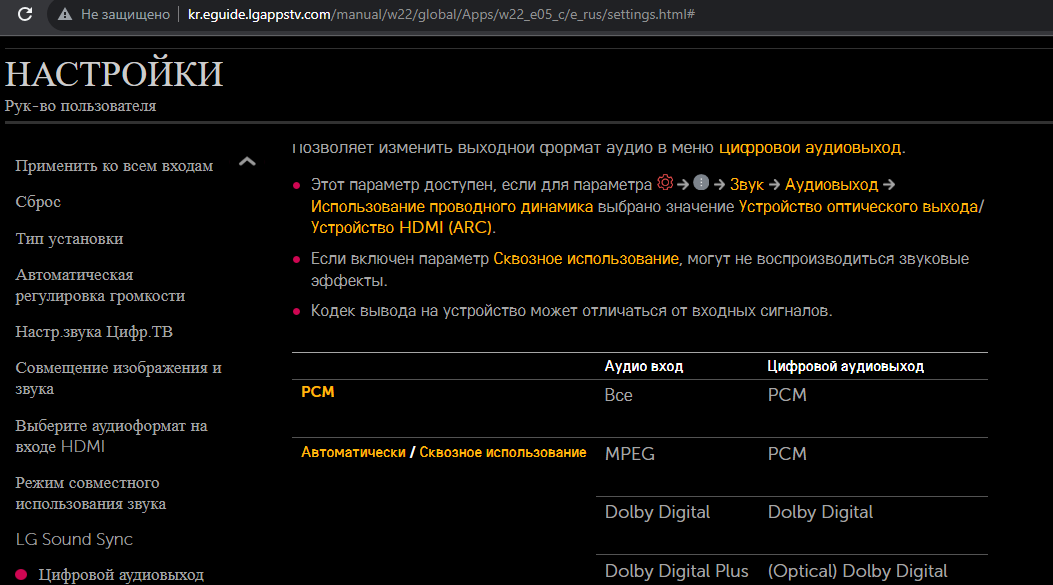The image size is (1053, 585).
Task: Open 'Применить ко всем входам' sidebar item
Action: pyautogui.click(x=114, y=166)
